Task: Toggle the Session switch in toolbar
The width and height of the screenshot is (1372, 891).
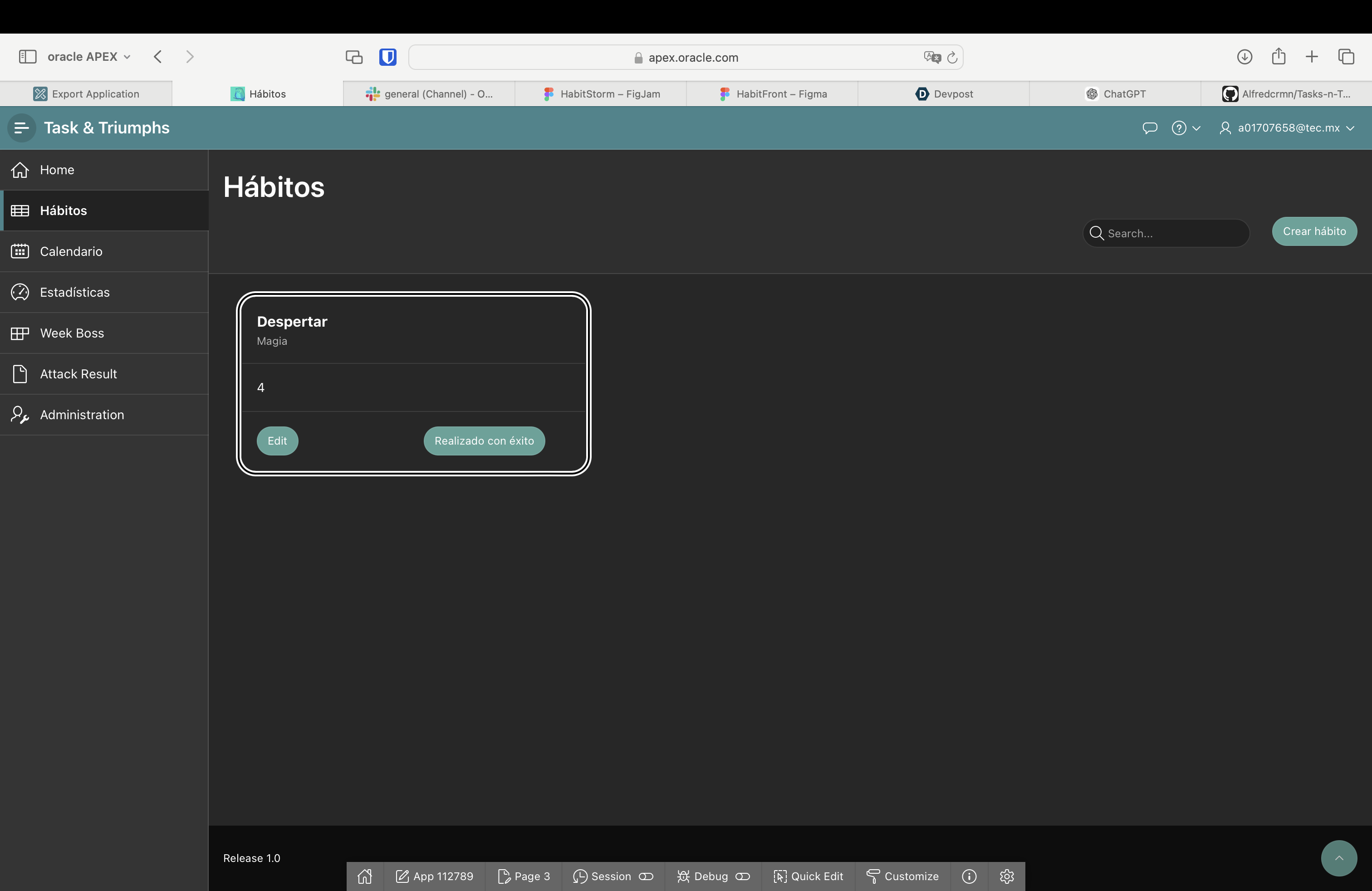Action: 646,876
